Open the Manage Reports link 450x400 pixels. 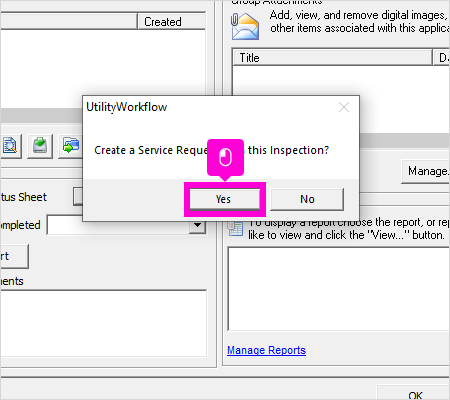click(x=266, y=350)
